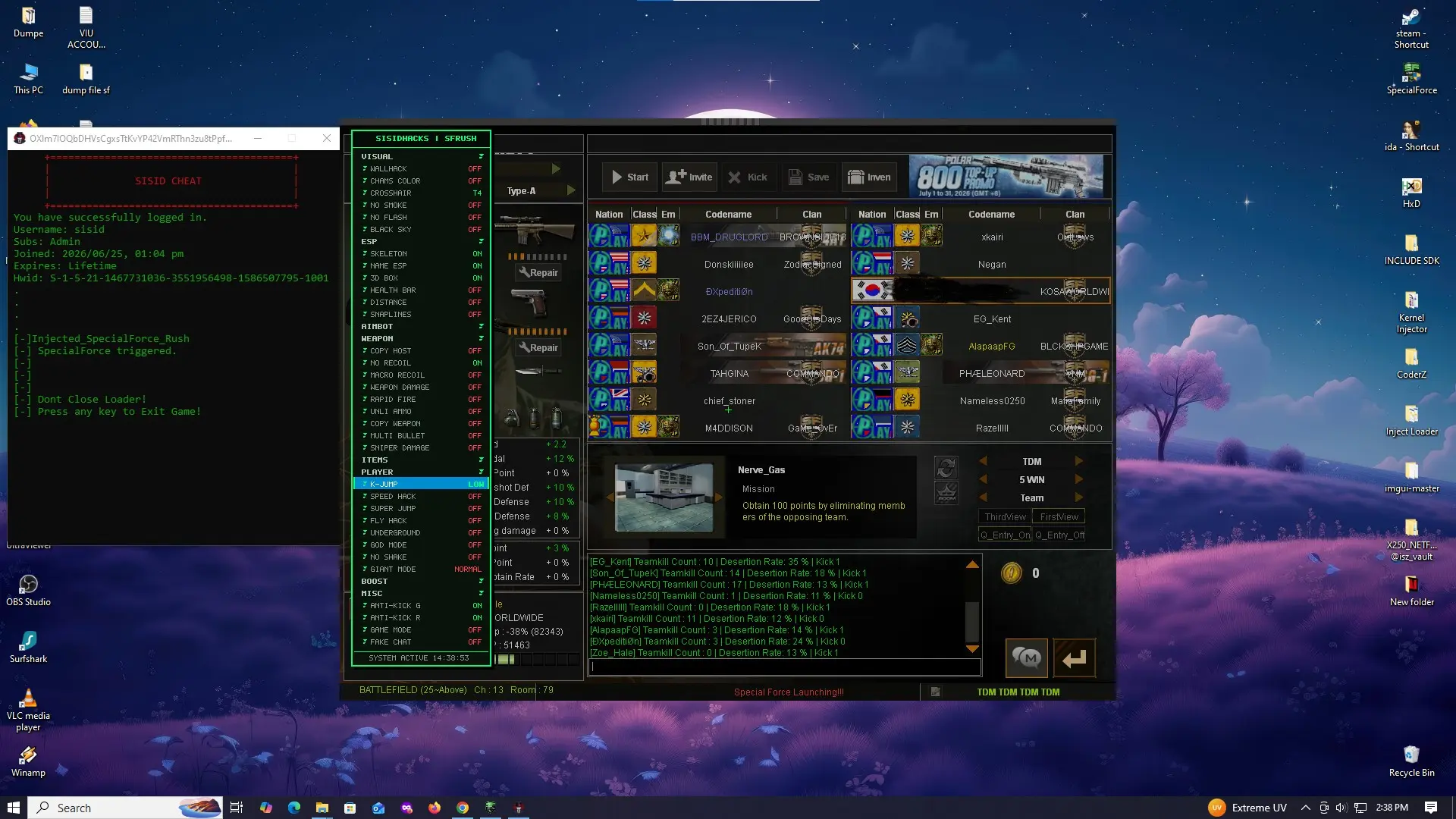Screen dimensions: 1456x819
Task: Click the chat message input field
Action: [786, 667]
